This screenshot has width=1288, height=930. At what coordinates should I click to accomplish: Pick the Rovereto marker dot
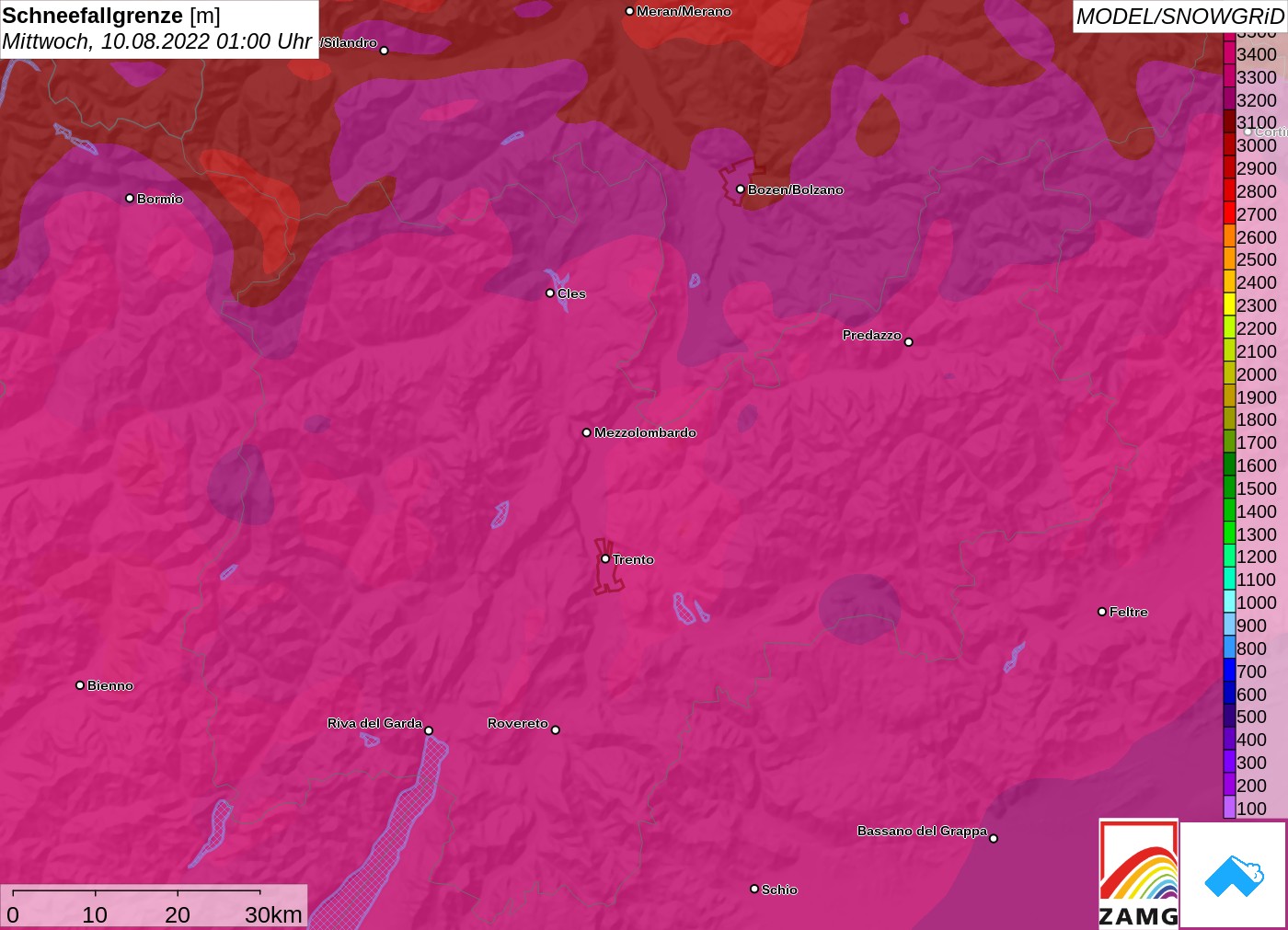click(556, 729)
